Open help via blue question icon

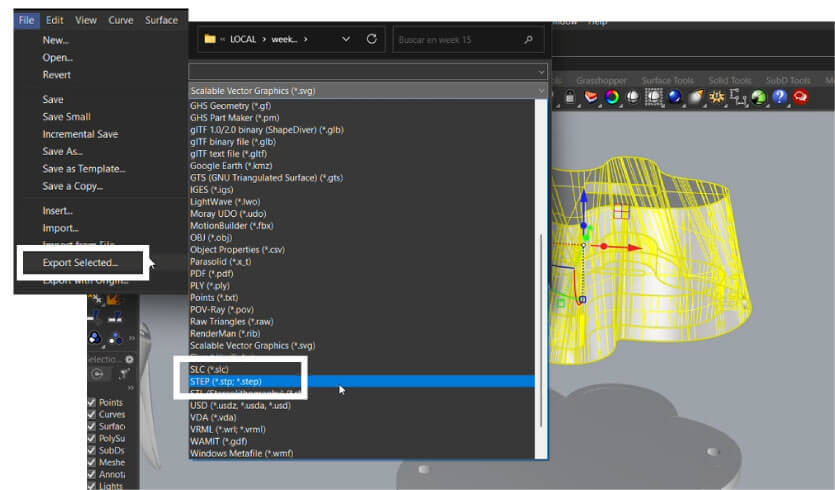coord(780,97)
